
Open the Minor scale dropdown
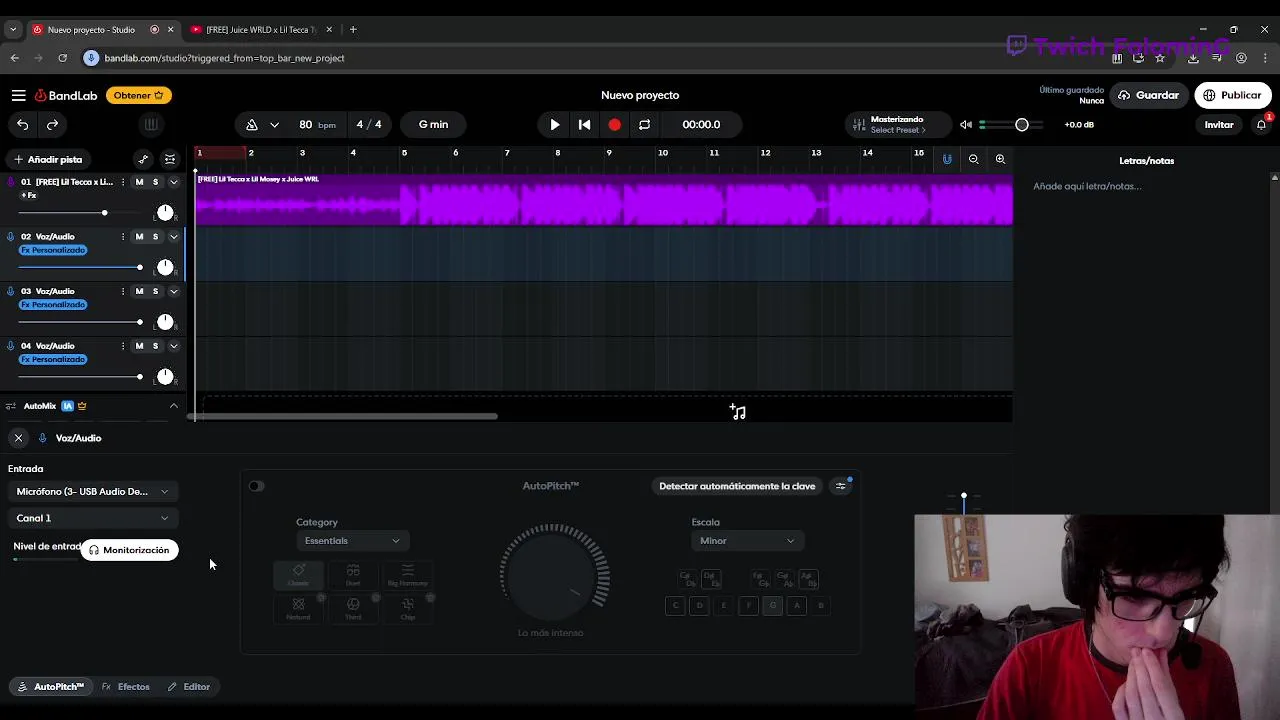pos(747,541)
